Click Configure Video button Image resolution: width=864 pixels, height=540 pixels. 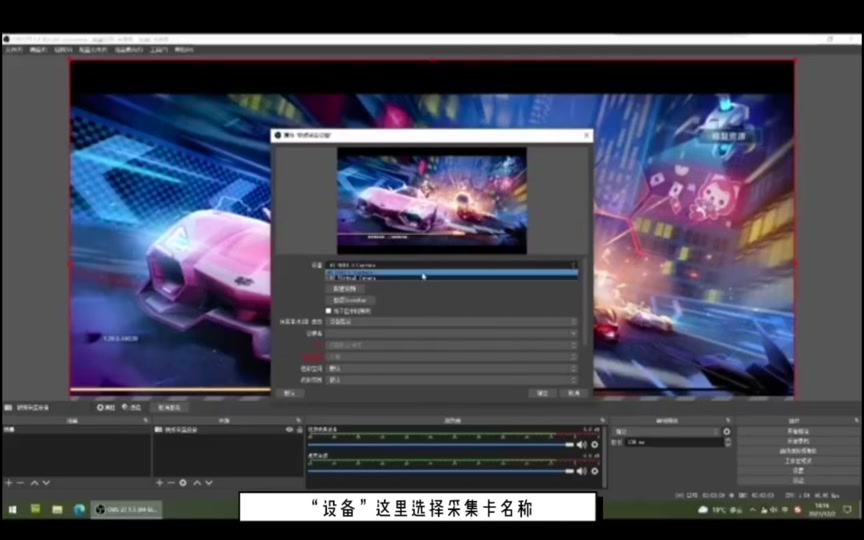345,289
